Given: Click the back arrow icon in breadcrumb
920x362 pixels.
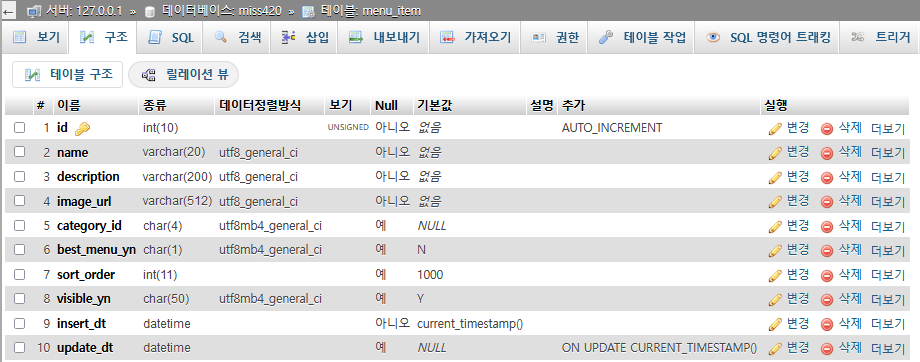Looking at the screenshot, I should pyautogui.click(x=9, y=11).
